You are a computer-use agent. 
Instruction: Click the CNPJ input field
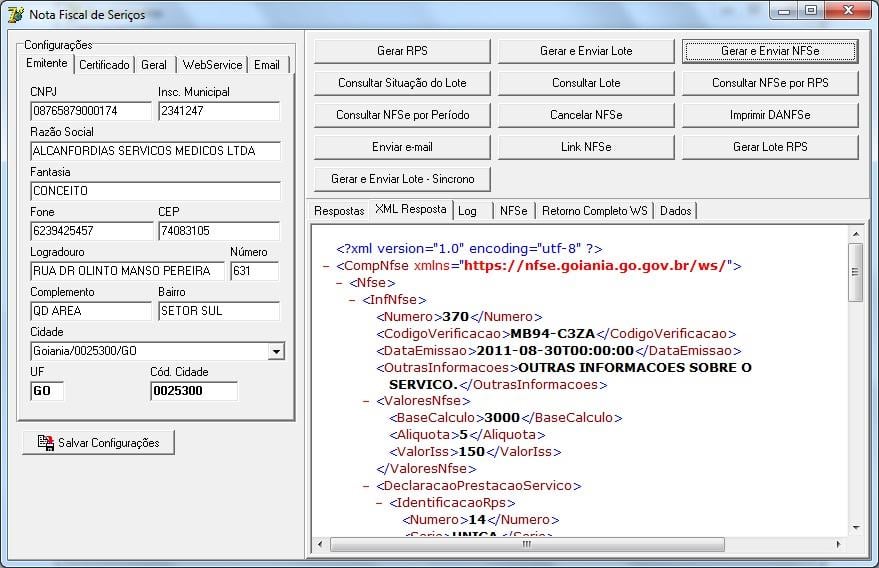tap(91, 111)
